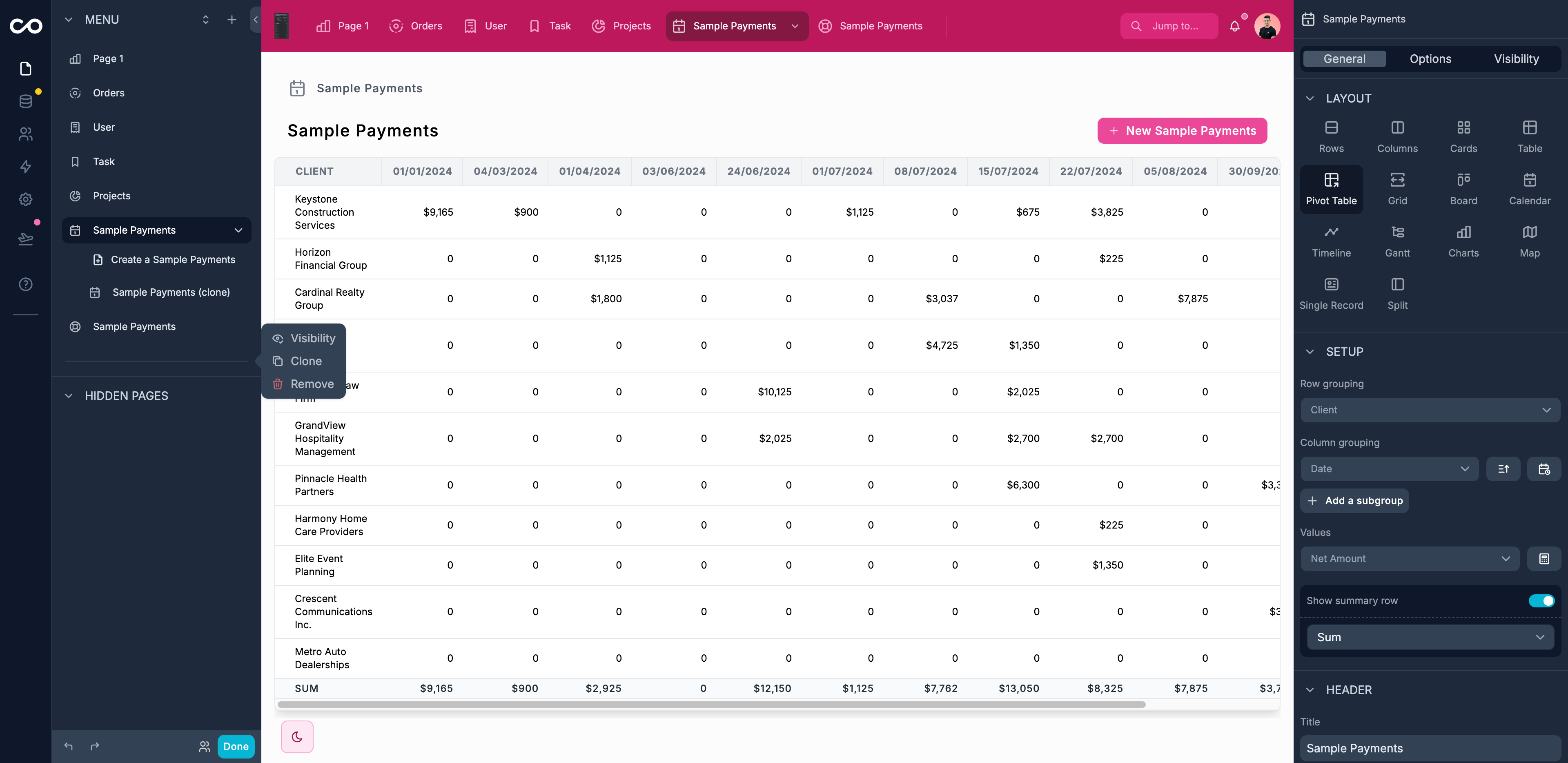Add a new menu page with plus icon
The image size is (1568, 763).
point(231,20)
